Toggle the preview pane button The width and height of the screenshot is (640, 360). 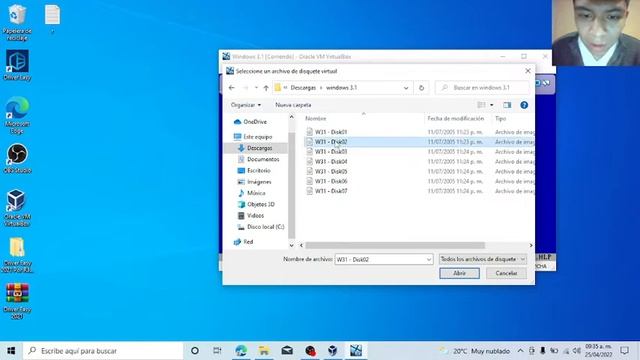507,105
